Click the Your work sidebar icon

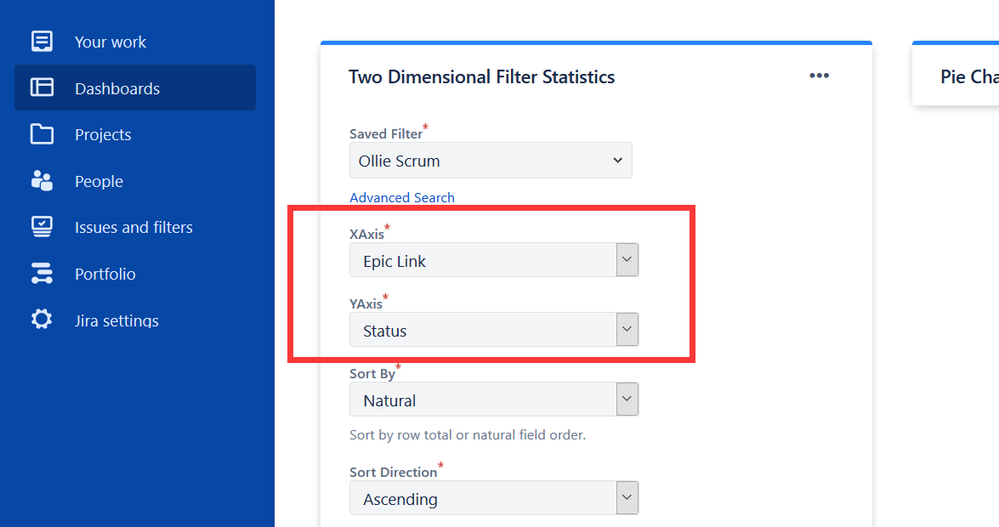(x=42, y=41)
